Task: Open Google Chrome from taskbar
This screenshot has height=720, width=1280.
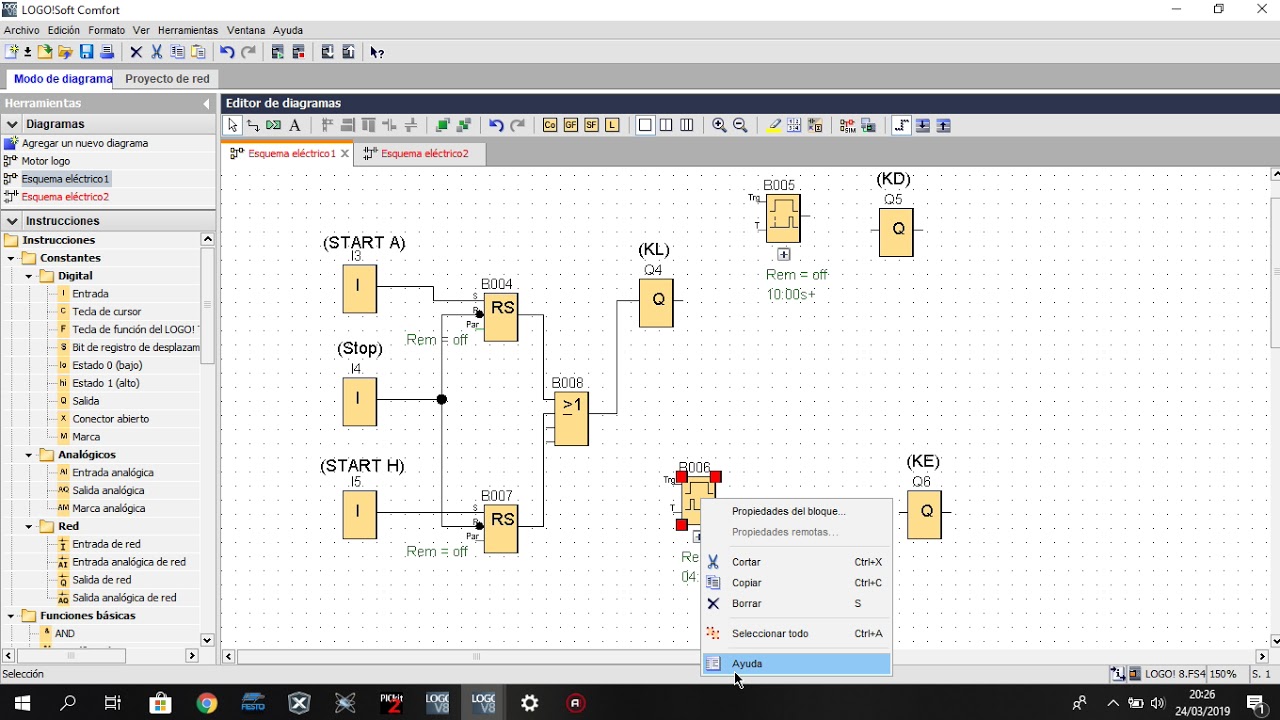Action: pos(206,703)
